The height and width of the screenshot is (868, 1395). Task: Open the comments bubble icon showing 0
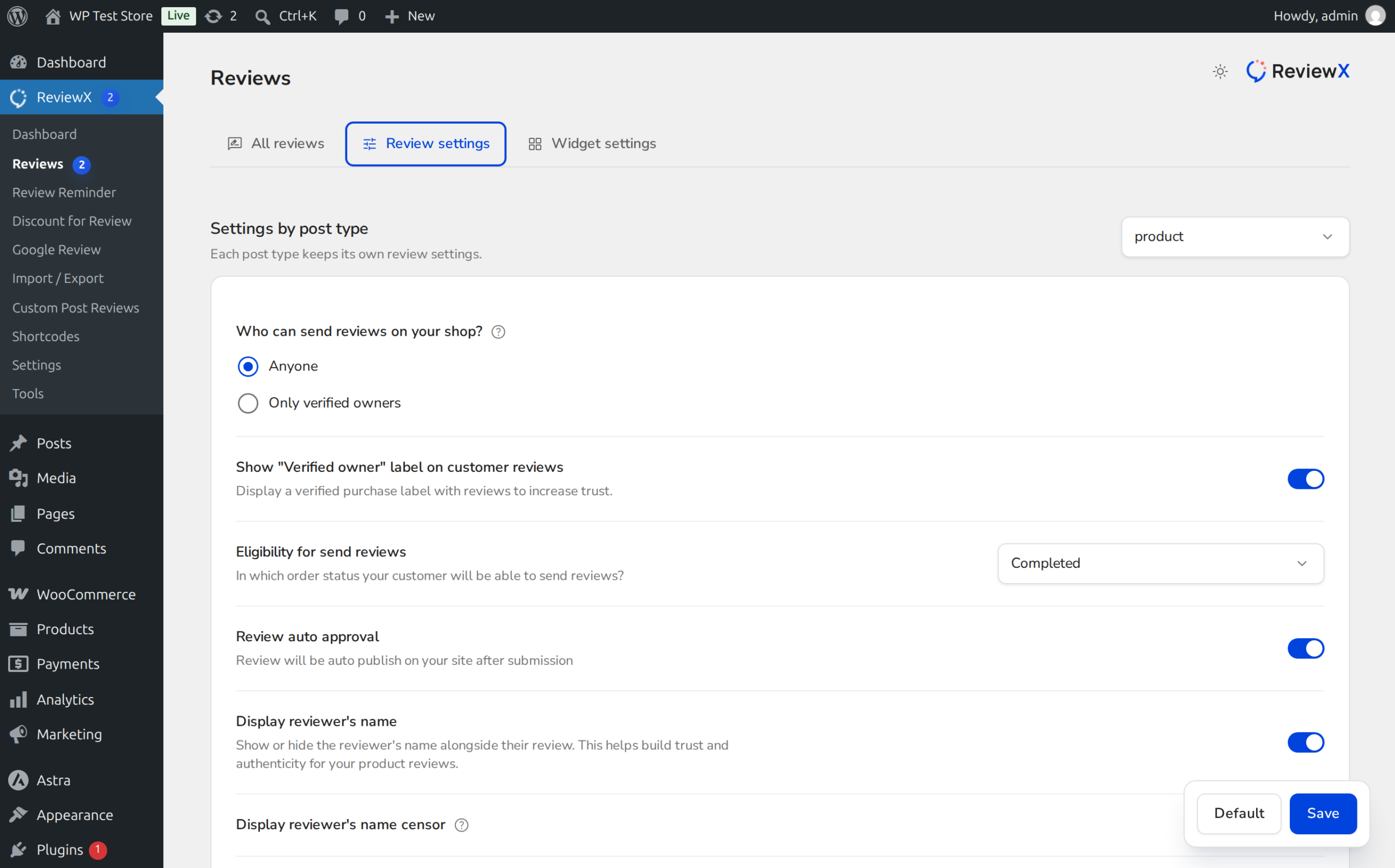tap(342, 16)
